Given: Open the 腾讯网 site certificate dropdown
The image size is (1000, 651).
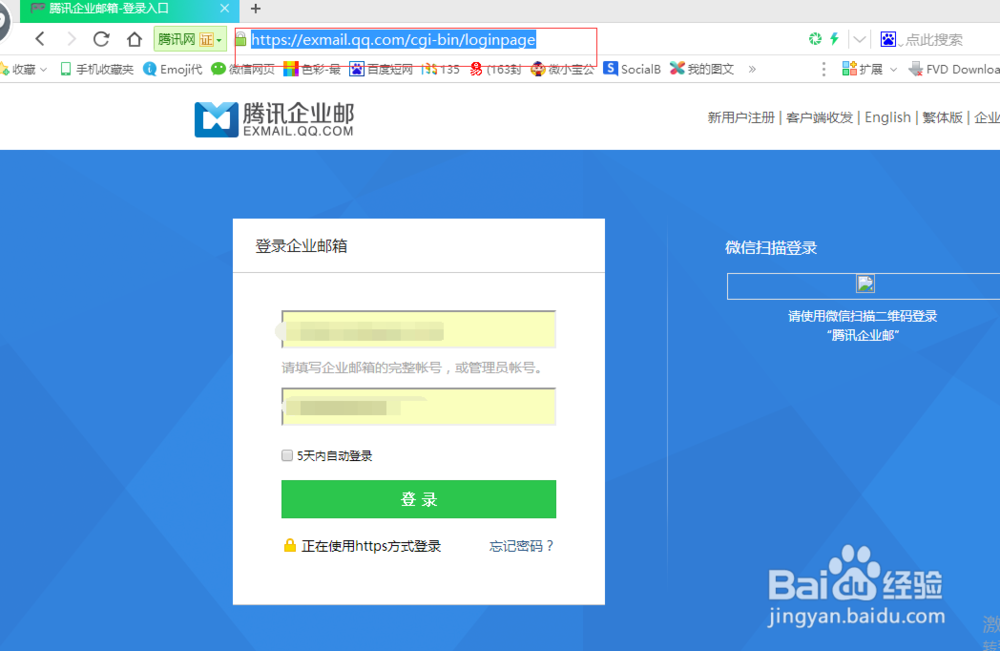Looking at the screenshot, I should click(x=190, y=40).
